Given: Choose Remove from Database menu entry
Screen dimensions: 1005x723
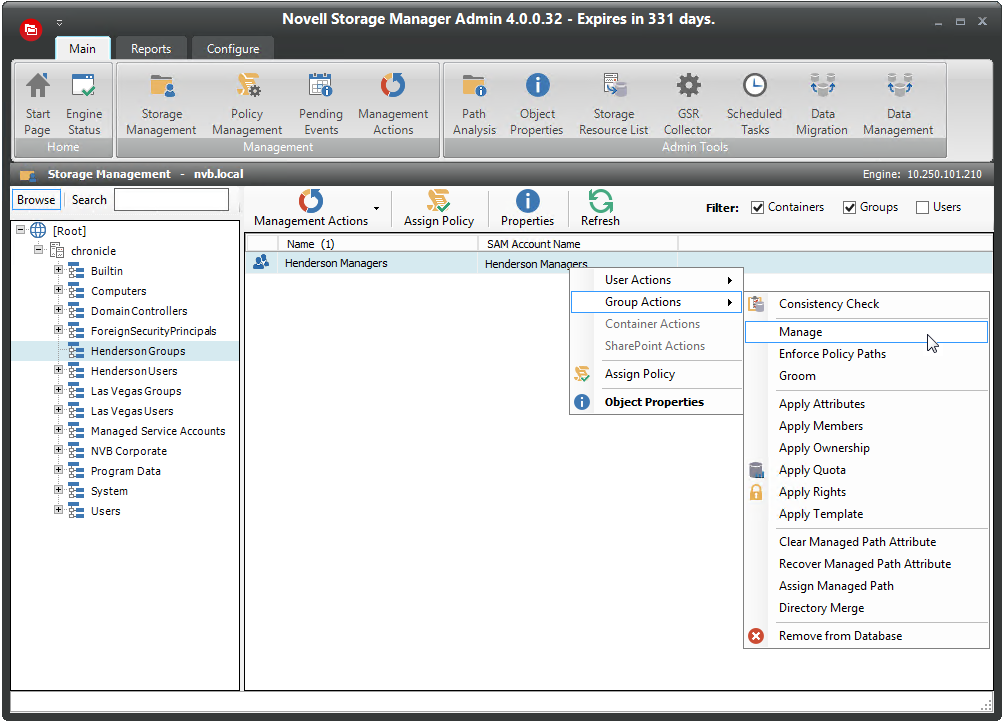Looking at the screenshot, I should pos(840,636).
